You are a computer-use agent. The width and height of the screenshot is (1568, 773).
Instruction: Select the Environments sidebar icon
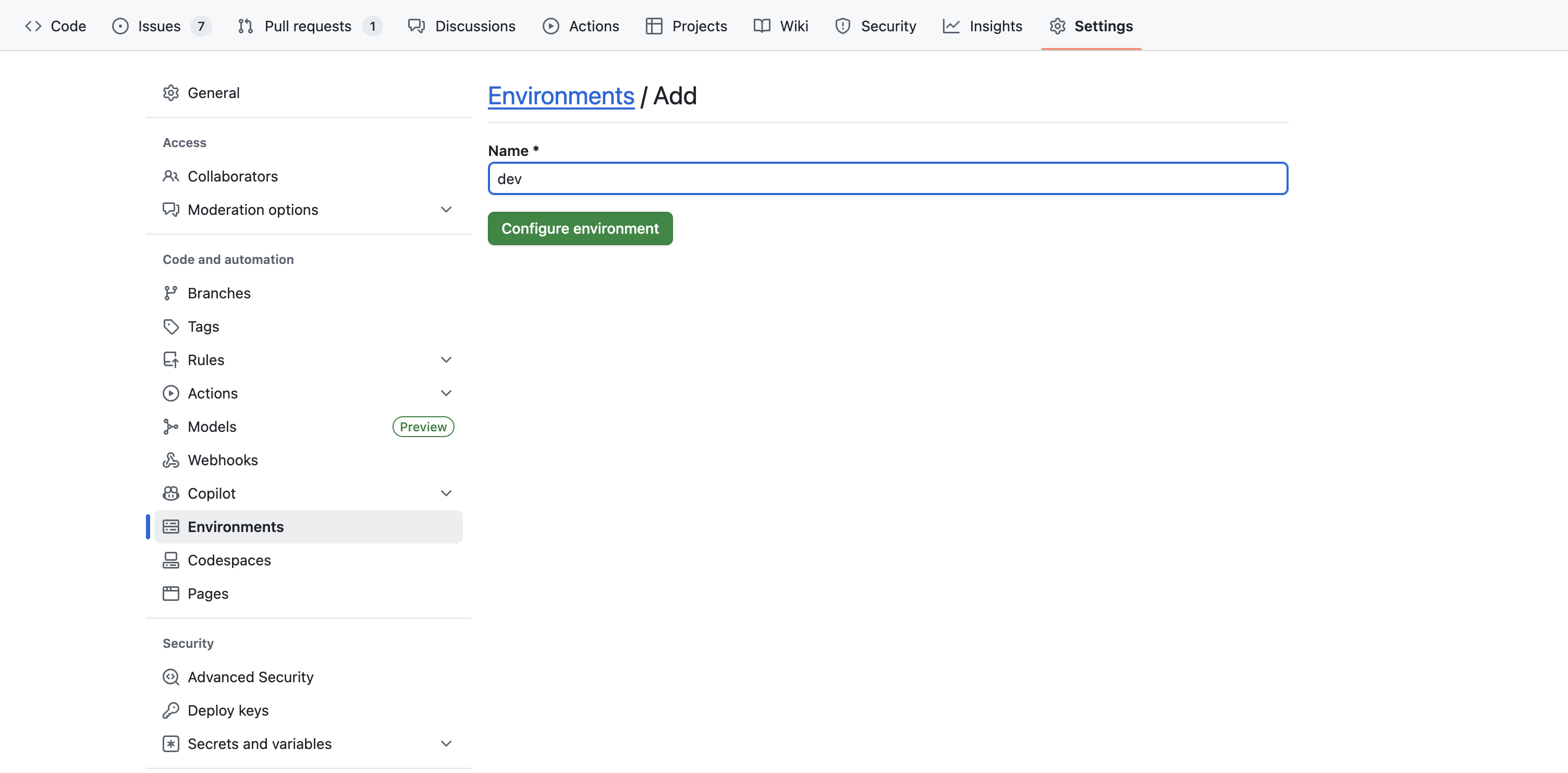(x=171, y=526)
